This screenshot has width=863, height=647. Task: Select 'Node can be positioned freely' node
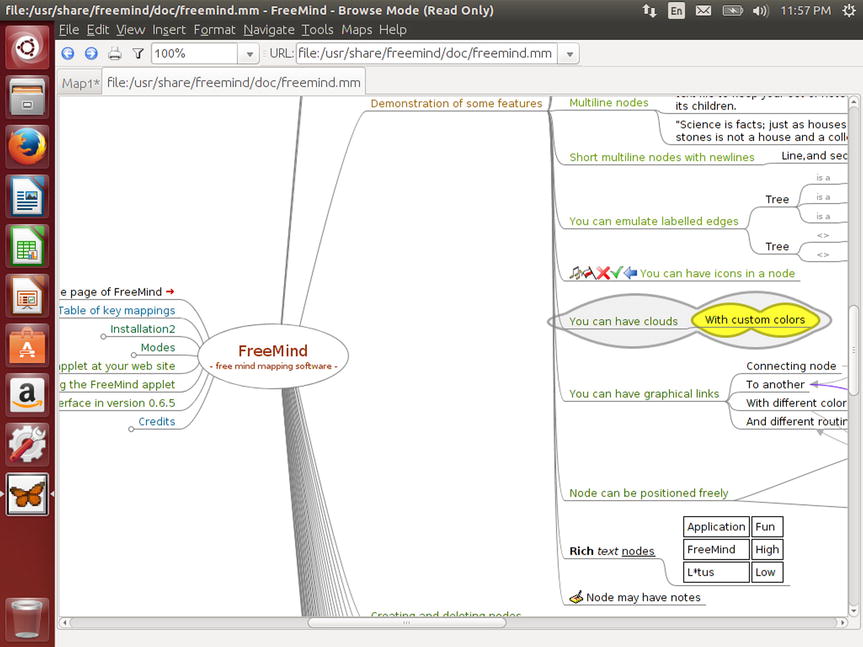pyautogui.click(x=648, y=493)
